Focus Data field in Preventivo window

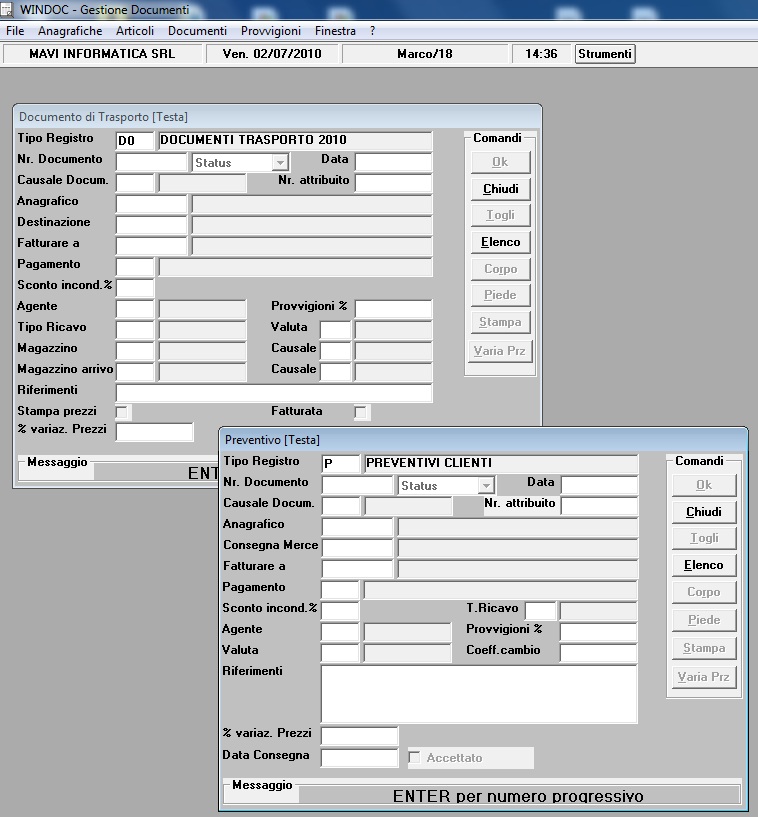point(599,485)
